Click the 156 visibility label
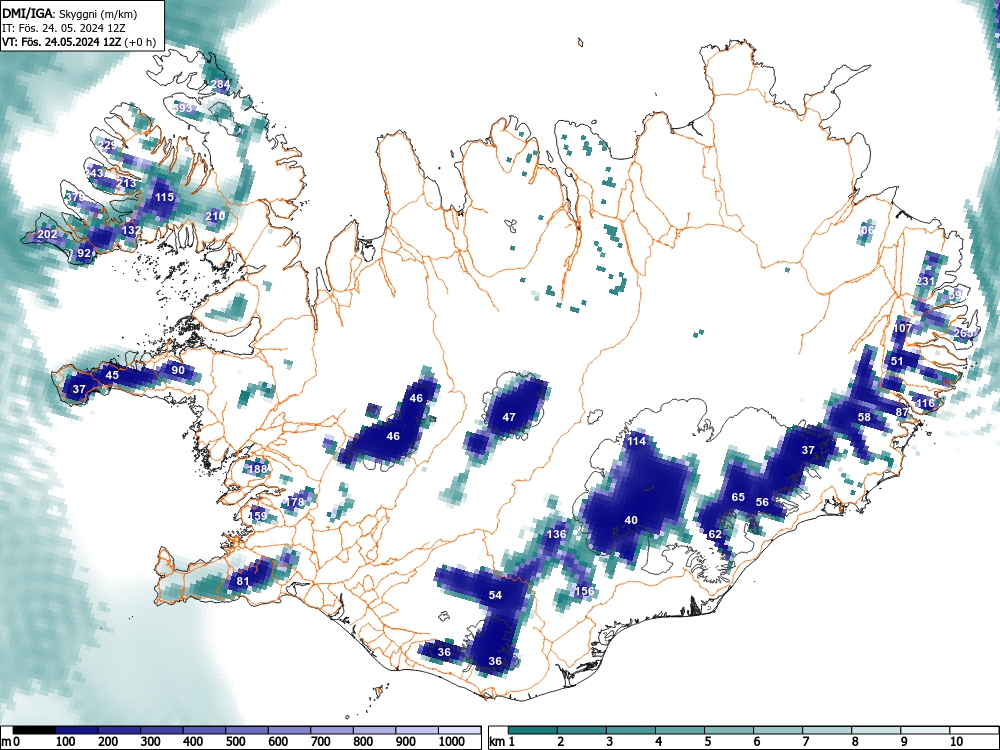The width and height of the screenshot is (1000, 750). [584, 591]
